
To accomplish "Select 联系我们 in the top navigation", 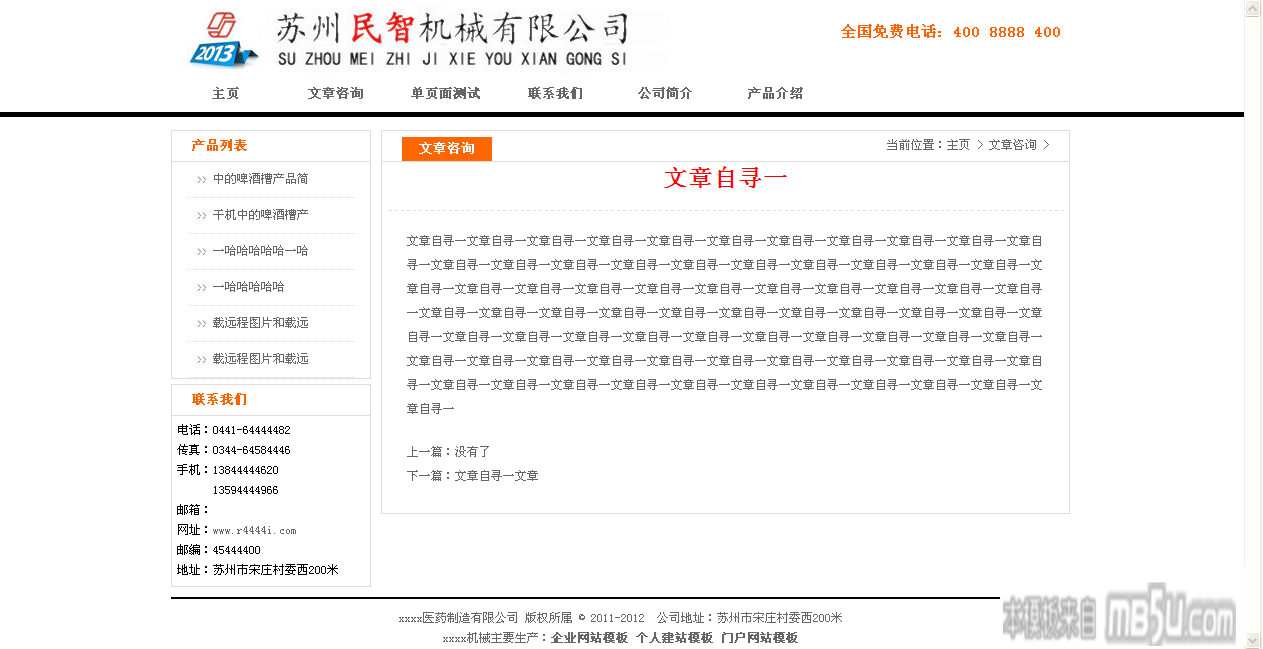I will click(x=555, y=93).
